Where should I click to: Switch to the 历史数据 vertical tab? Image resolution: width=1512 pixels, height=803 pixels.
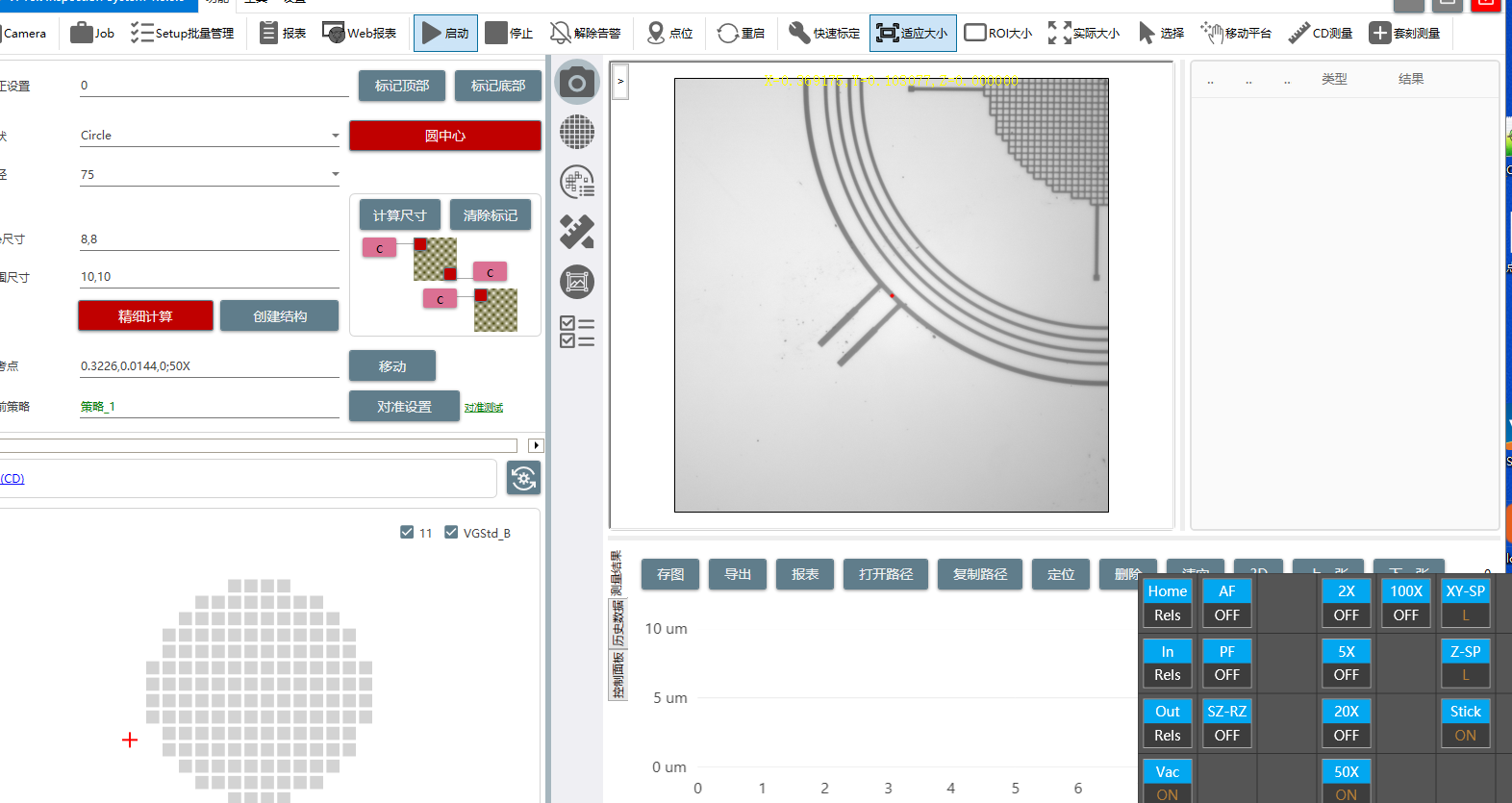coord(617,623)
